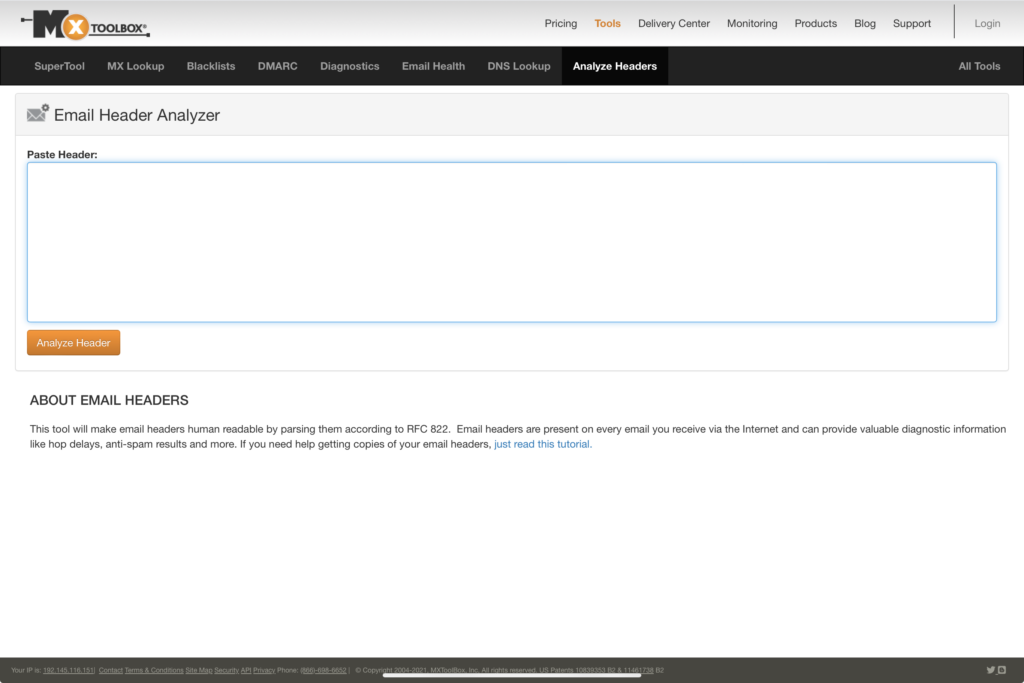The image size is (1024, 683).
Task: Go to Delivery Center
Action: tap(674, 24)
